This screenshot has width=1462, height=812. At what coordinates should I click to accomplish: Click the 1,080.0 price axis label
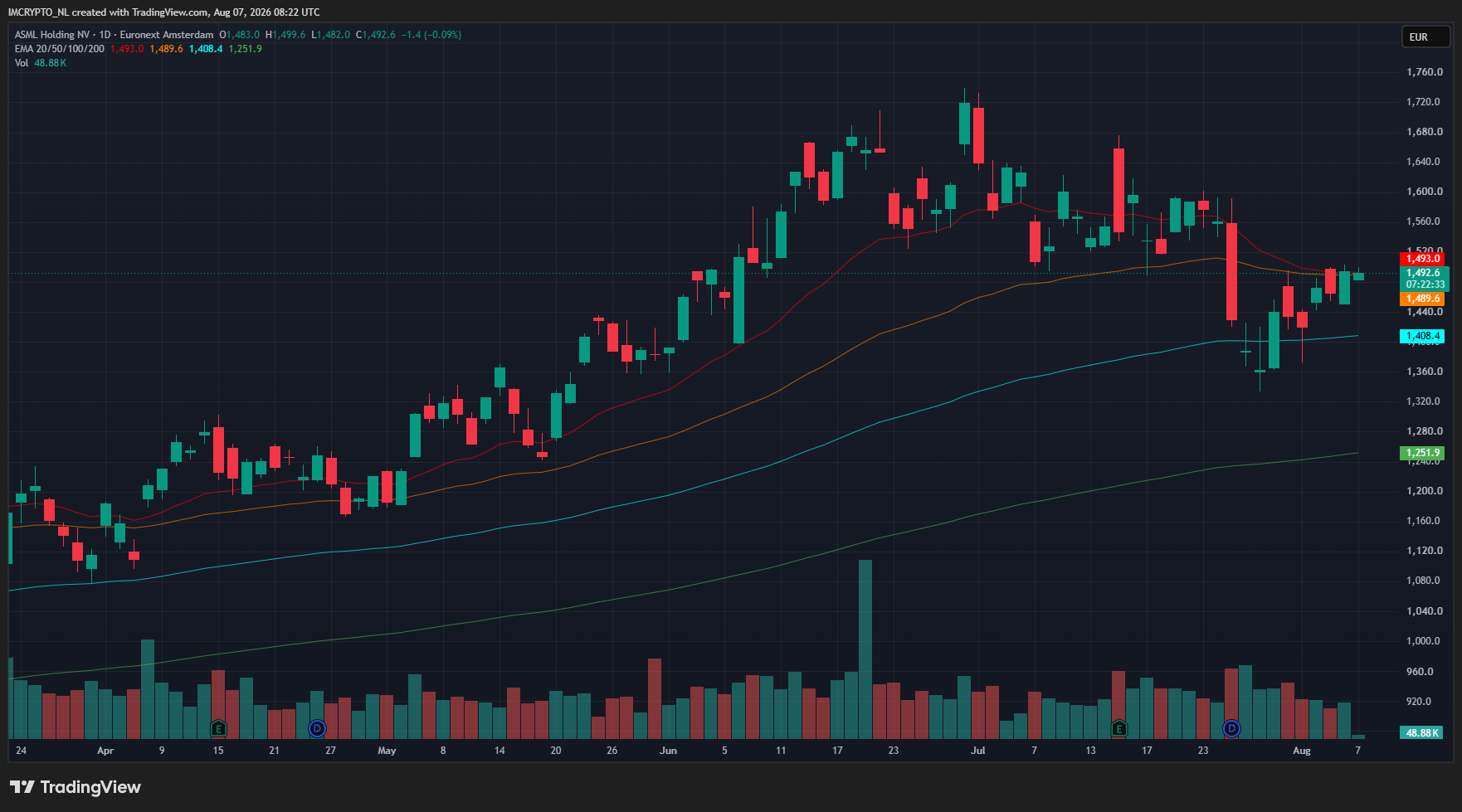1425,581
